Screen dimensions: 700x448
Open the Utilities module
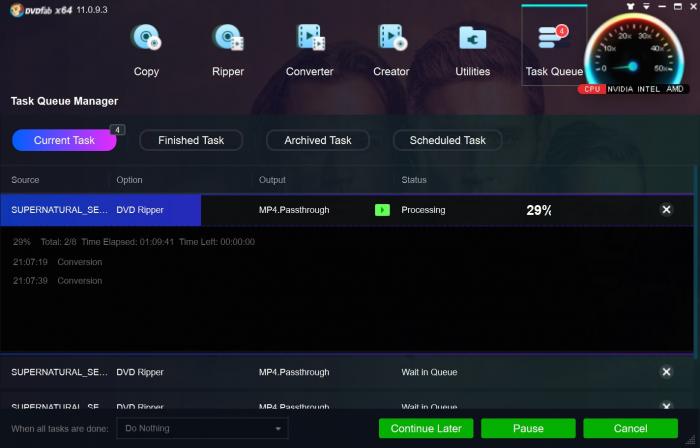click(x=472, y=49)
